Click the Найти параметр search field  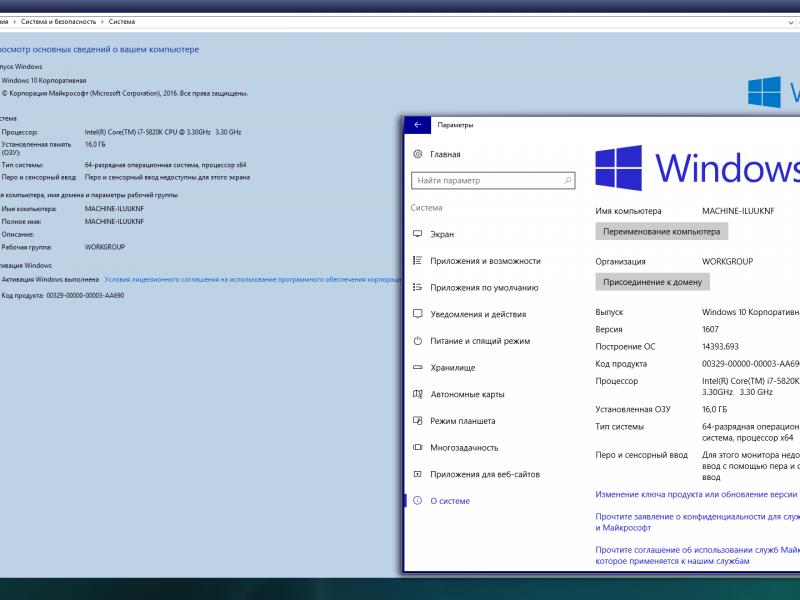coord(493,181)
